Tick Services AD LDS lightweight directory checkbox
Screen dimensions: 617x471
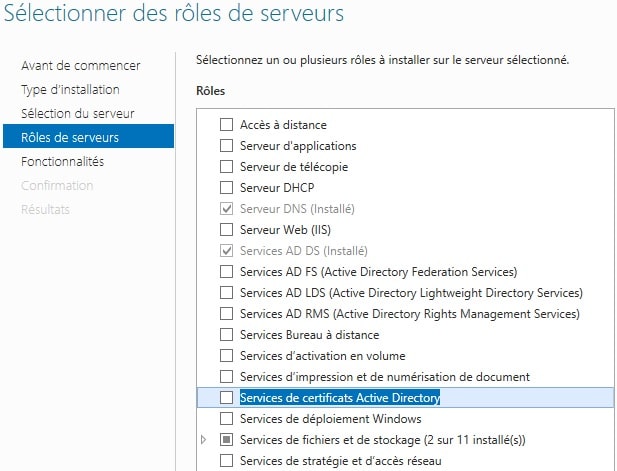click(x=226, y=293)
